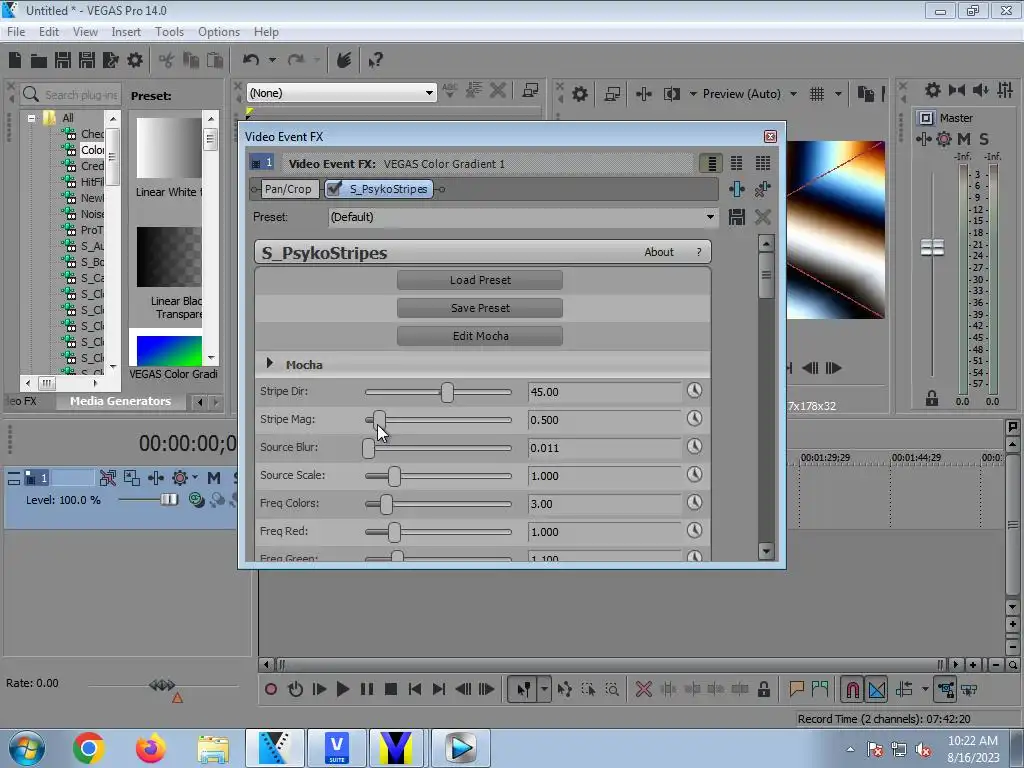This screenshot has height=768, width=1024.
Task: Click the Stripe Dir slider handle
Action: [447, 392]
